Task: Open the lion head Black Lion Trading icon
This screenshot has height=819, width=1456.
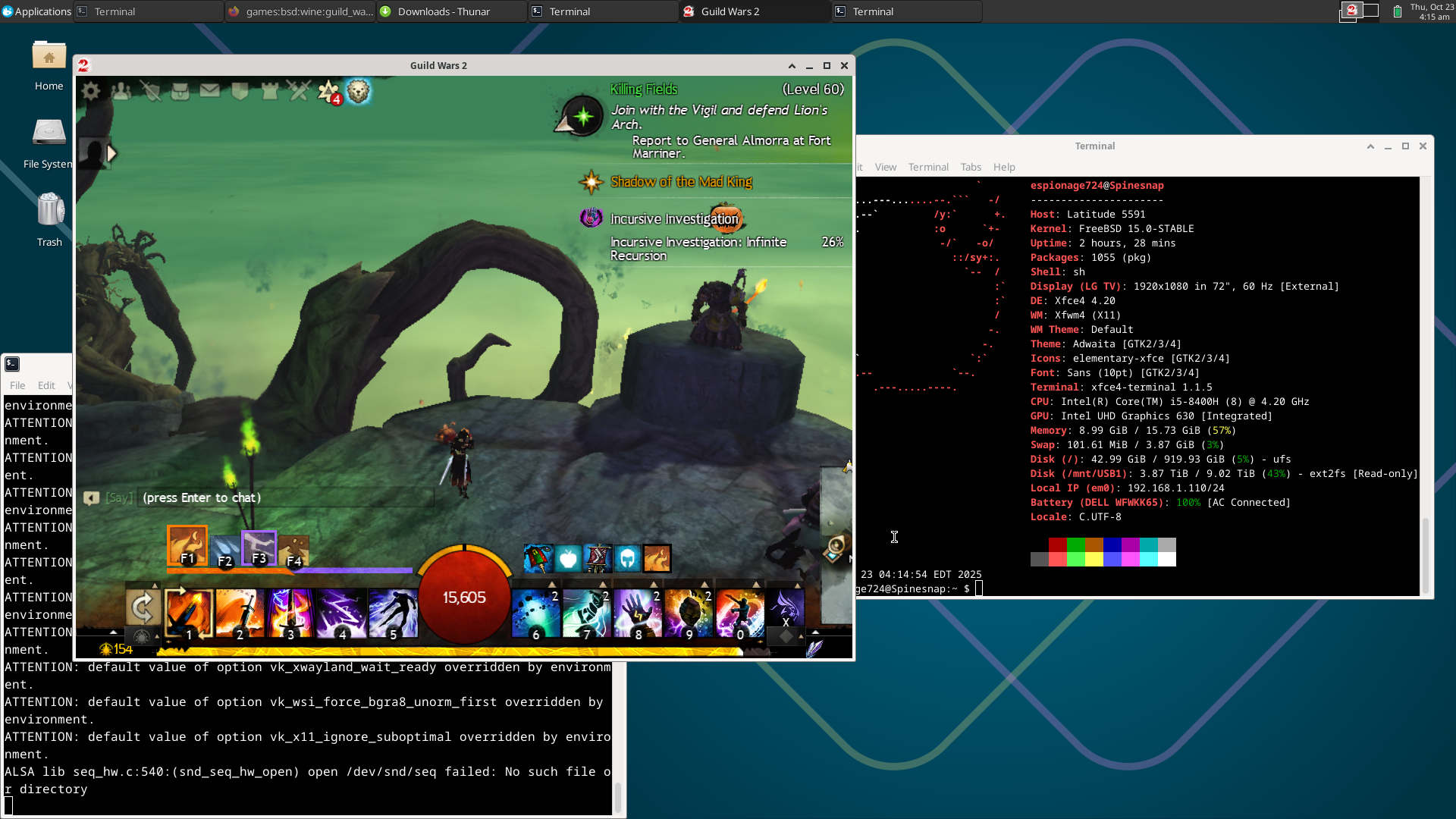Action: (358, 92)
